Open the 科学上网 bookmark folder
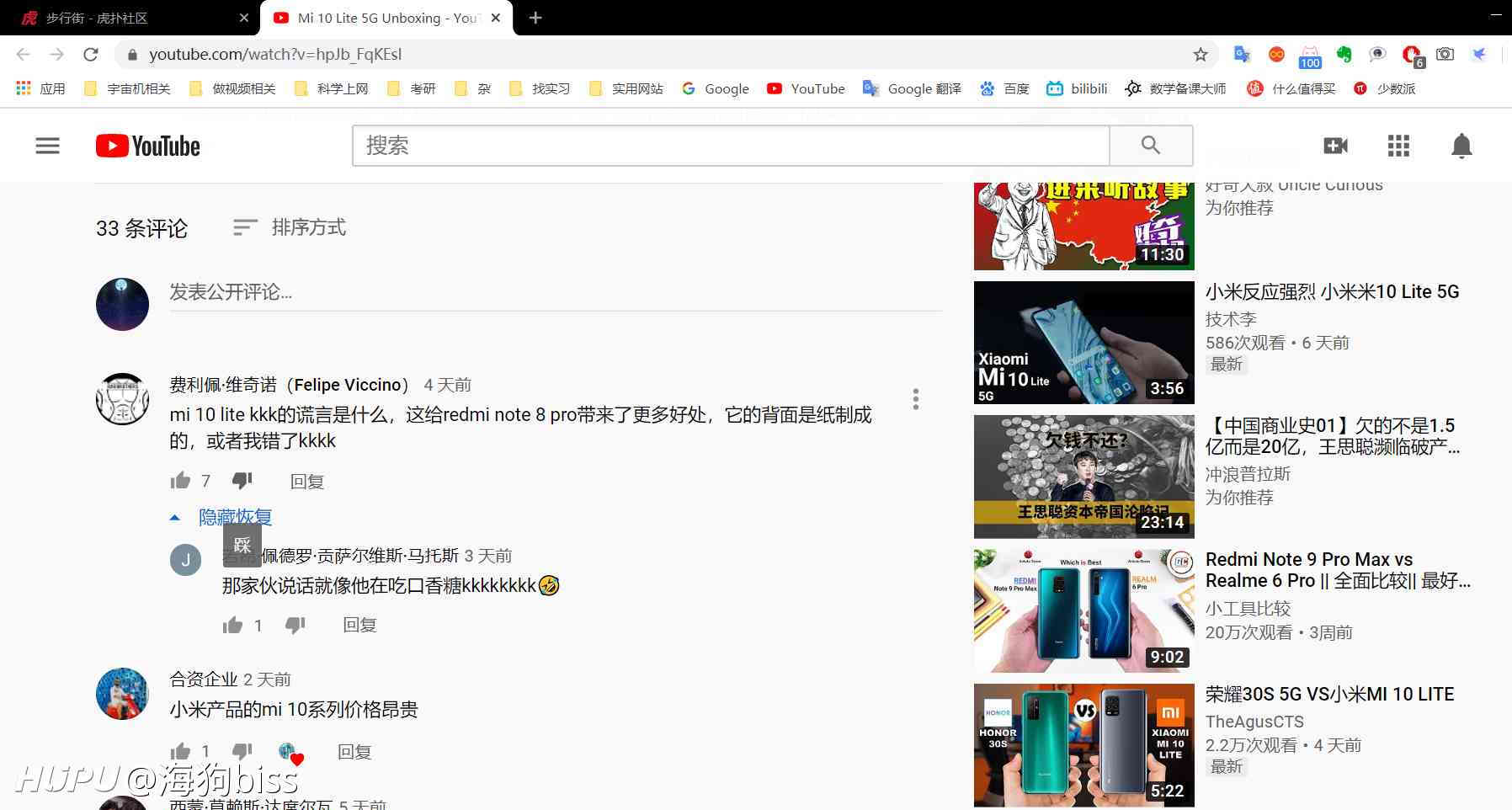Viewport: 1512px width, 810px height. click(x=332, y=88)
